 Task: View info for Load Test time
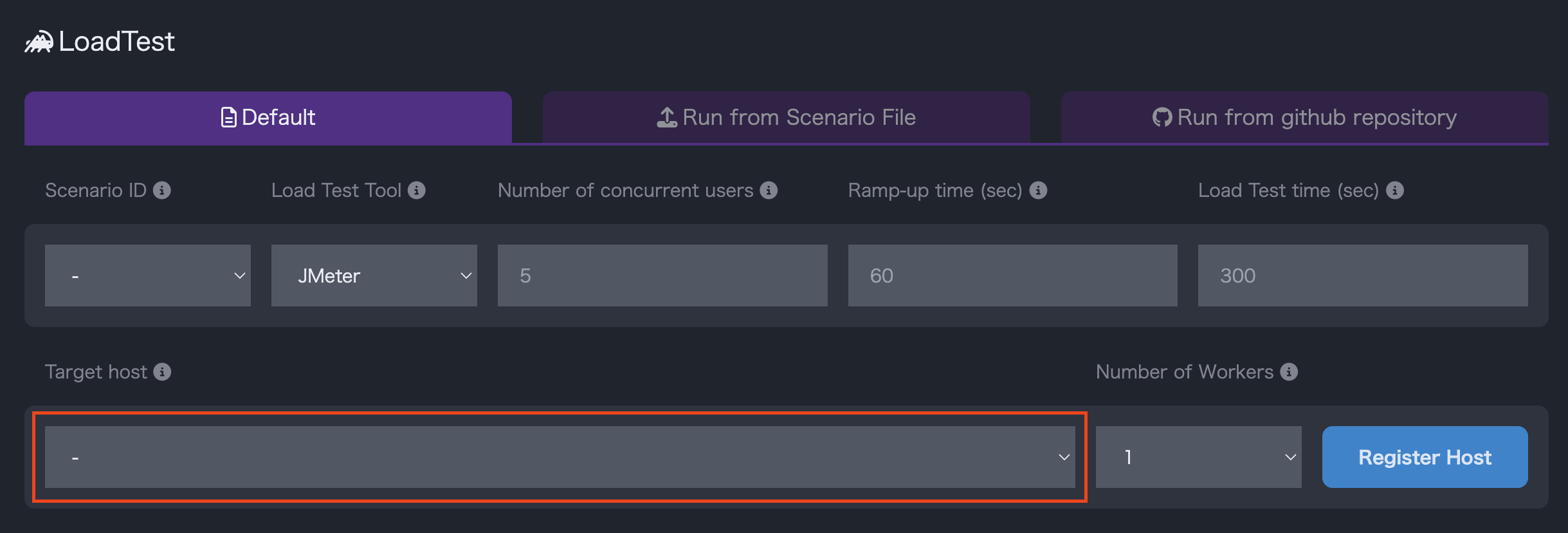pyautogui.click(x=1394, y=191)
